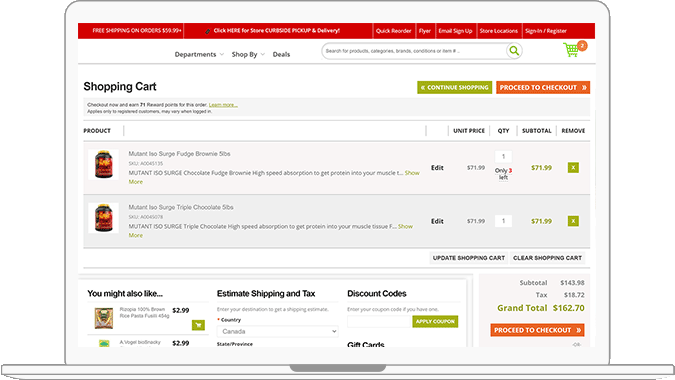Click quantity field for Fudge Brownie
Viewport: 675px width, 380px height.
pyautogui.click(x=503, y=157)
